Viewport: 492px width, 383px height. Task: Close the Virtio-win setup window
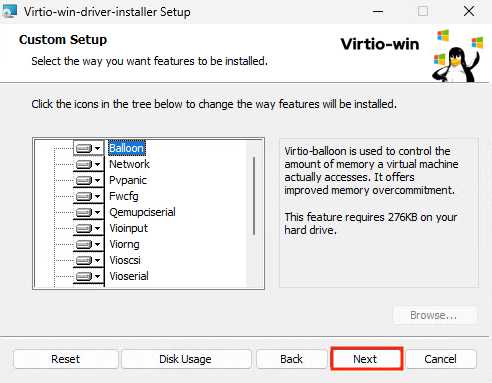tap(469, 12)
